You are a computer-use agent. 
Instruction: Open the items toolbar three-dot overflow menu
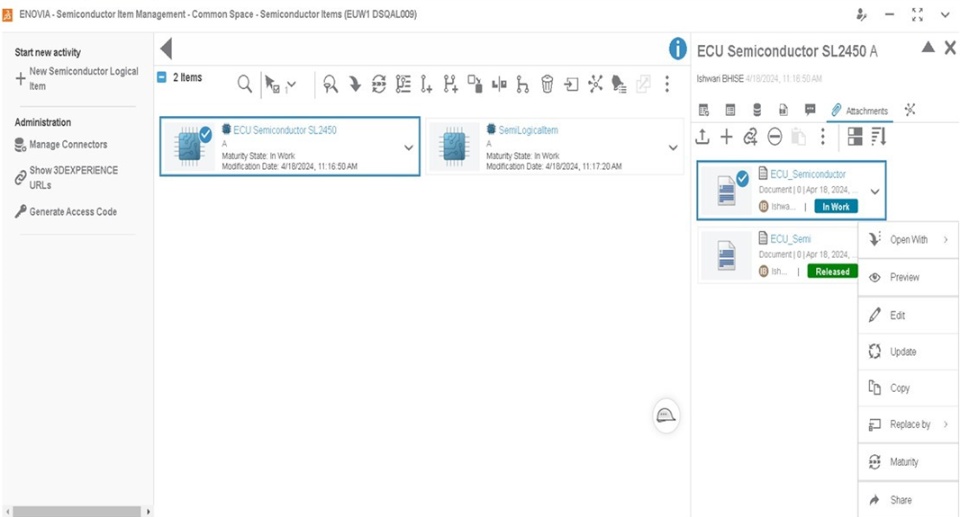[667, 84]
